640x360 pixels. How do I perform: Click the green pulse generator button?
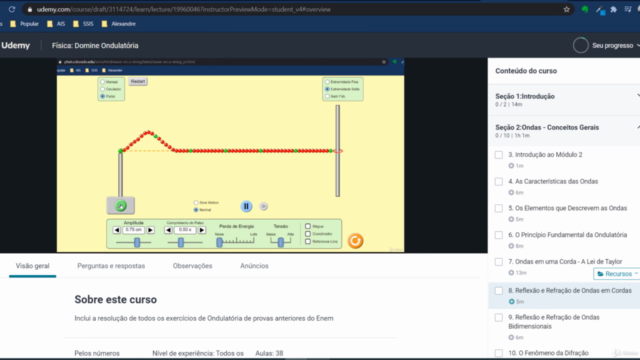point(120,206)
